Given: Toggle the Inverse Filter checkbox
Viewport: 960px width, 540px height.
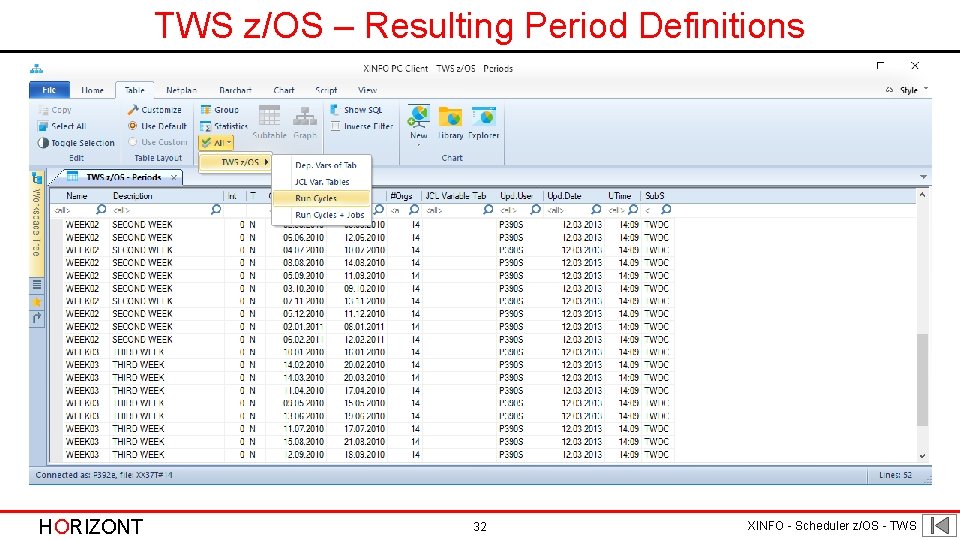Looking at the screenshot, I should point(335,126).
